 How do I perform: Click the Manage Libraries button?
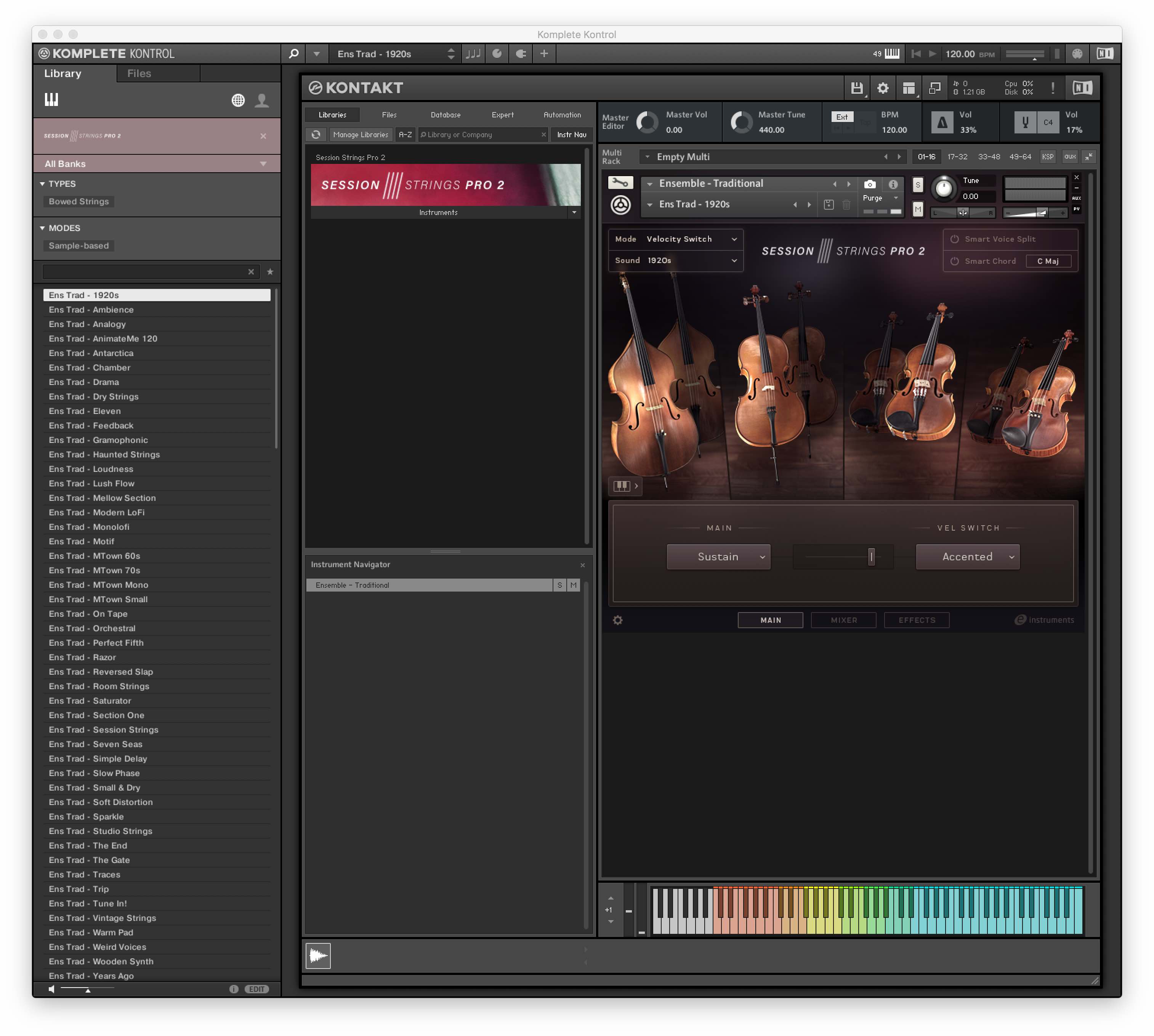tap(361, 135)
